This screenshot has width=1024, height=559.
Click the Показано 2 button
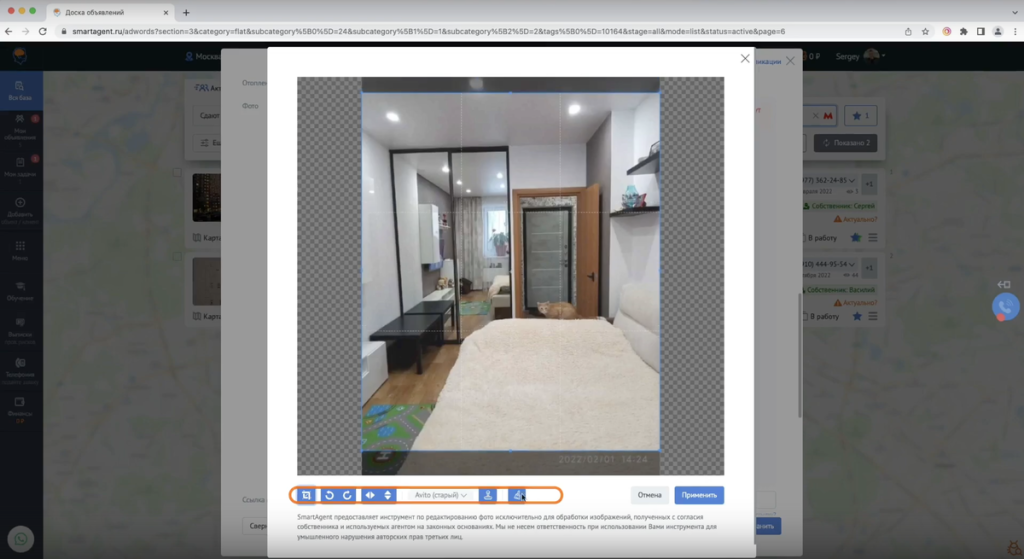[846, 142]
